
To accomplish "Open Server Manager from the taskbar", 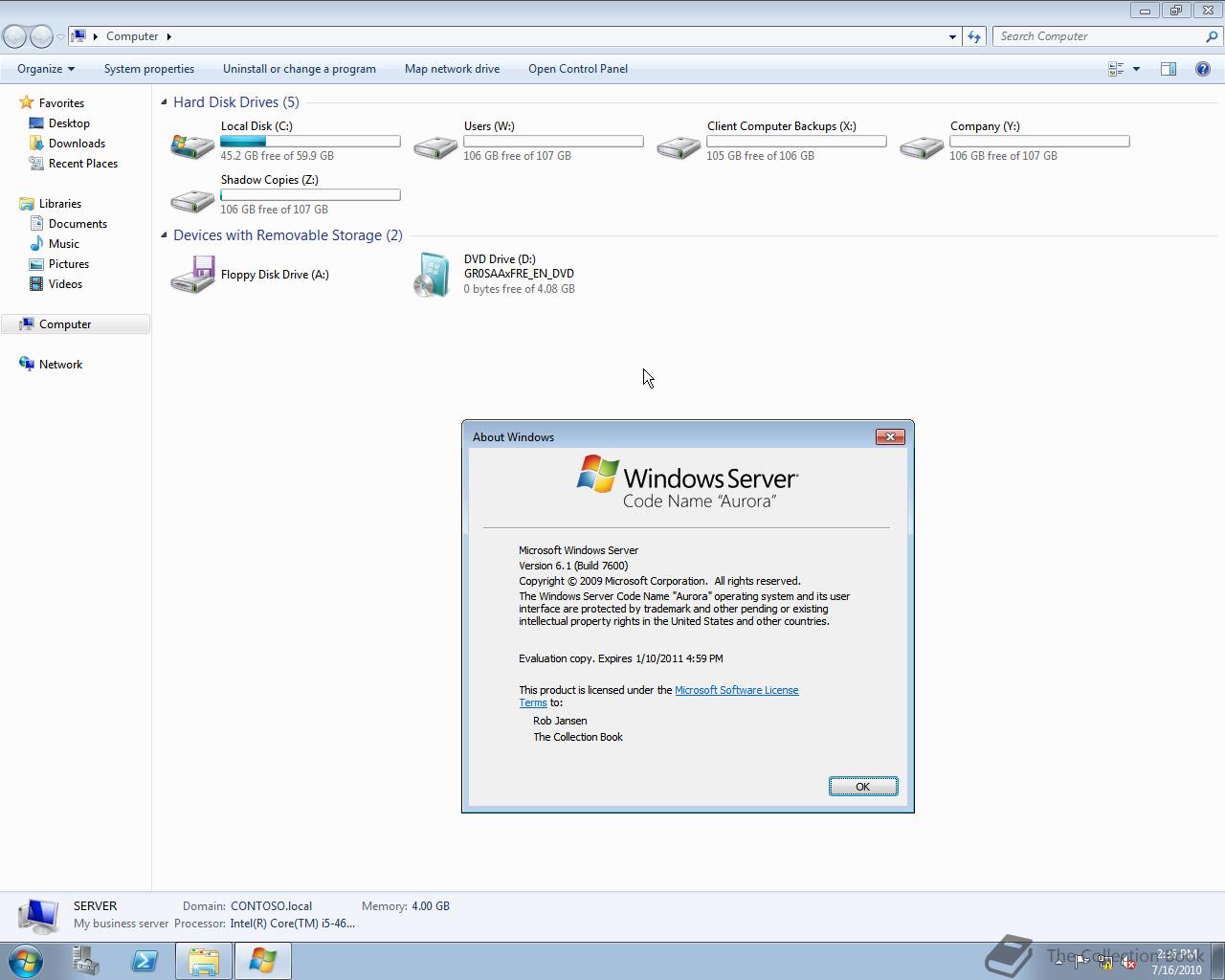I will [85, 961].
